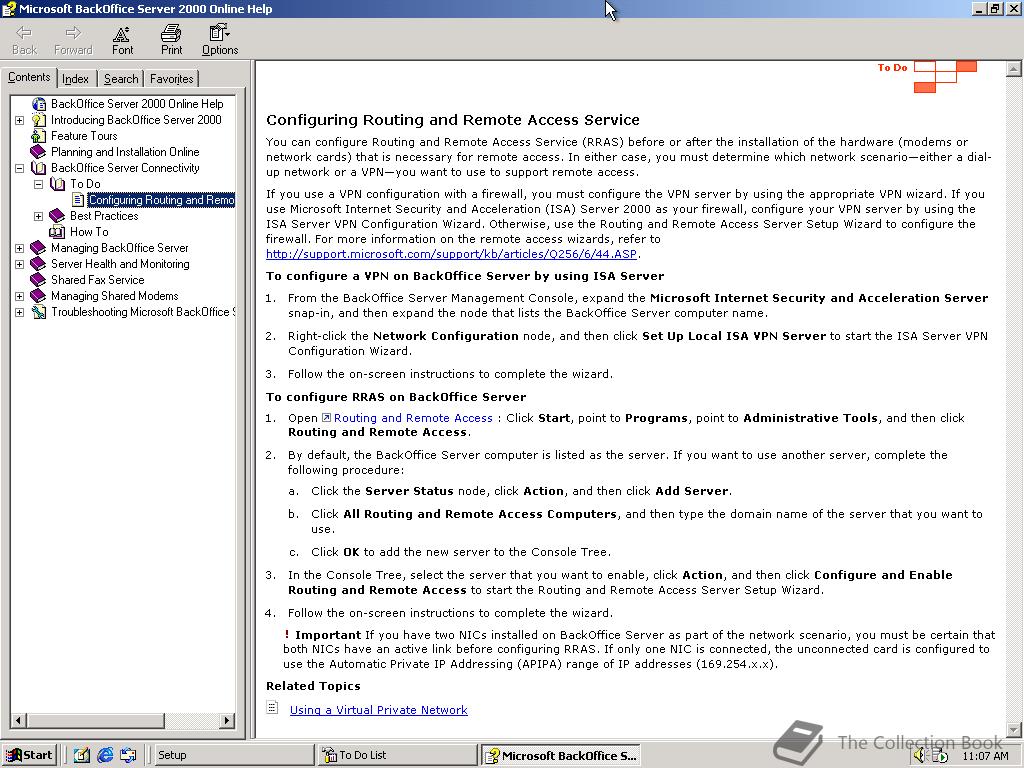The height and width of the screenshot is (768, 1024).
Task: Click the Feature Tours icon
Action: point(39,136)
